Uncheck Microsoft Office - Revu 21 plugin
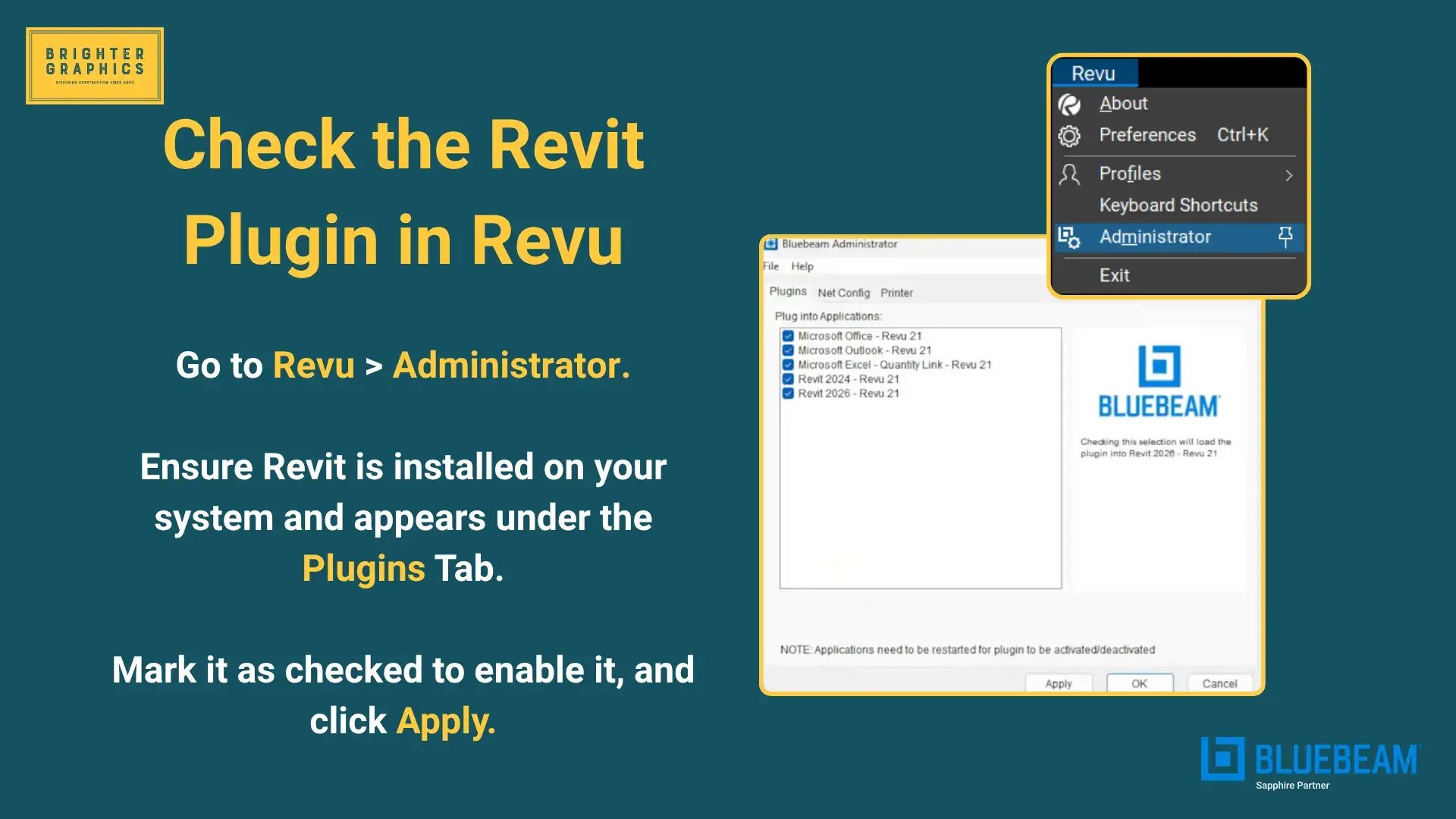This screenshot has width=1456, height=819. pos(788,336)
